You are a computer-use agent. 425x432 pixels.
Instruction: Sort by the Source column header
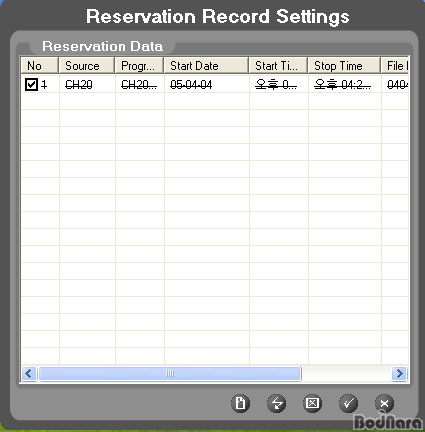[87, 65]
